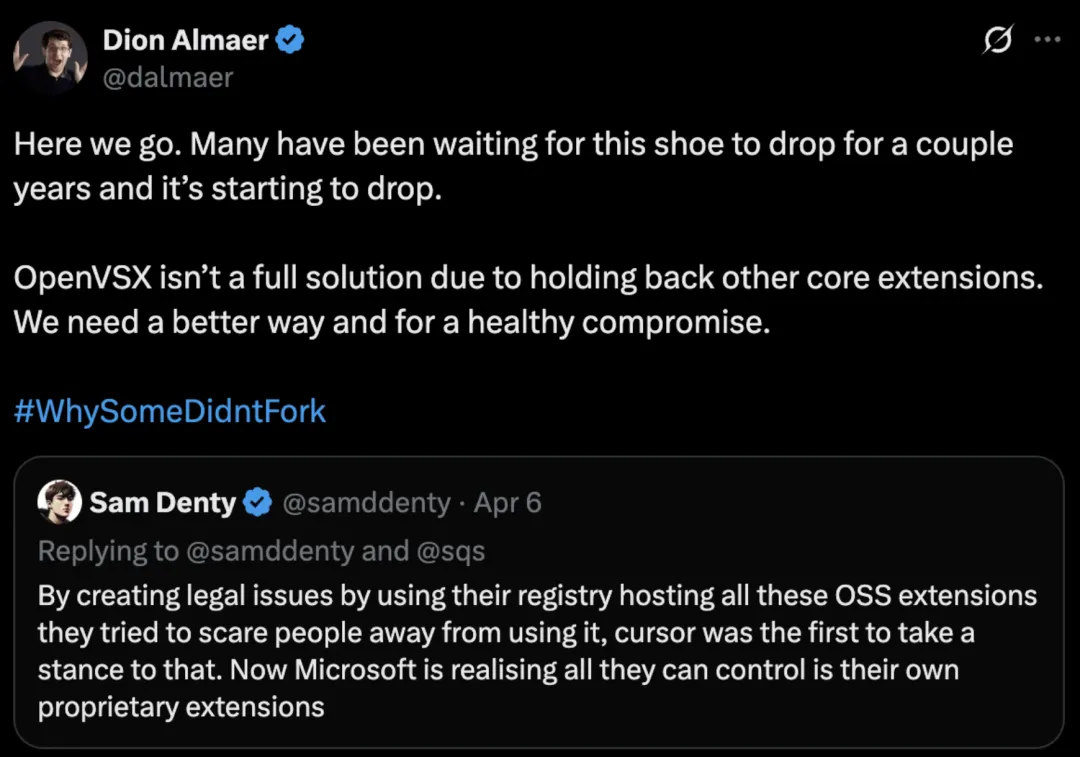This screenshot has height=757, width=1080.
Task: Click the 'Replying to' label in quoted tweet
Action: click(x=108, y=551)
